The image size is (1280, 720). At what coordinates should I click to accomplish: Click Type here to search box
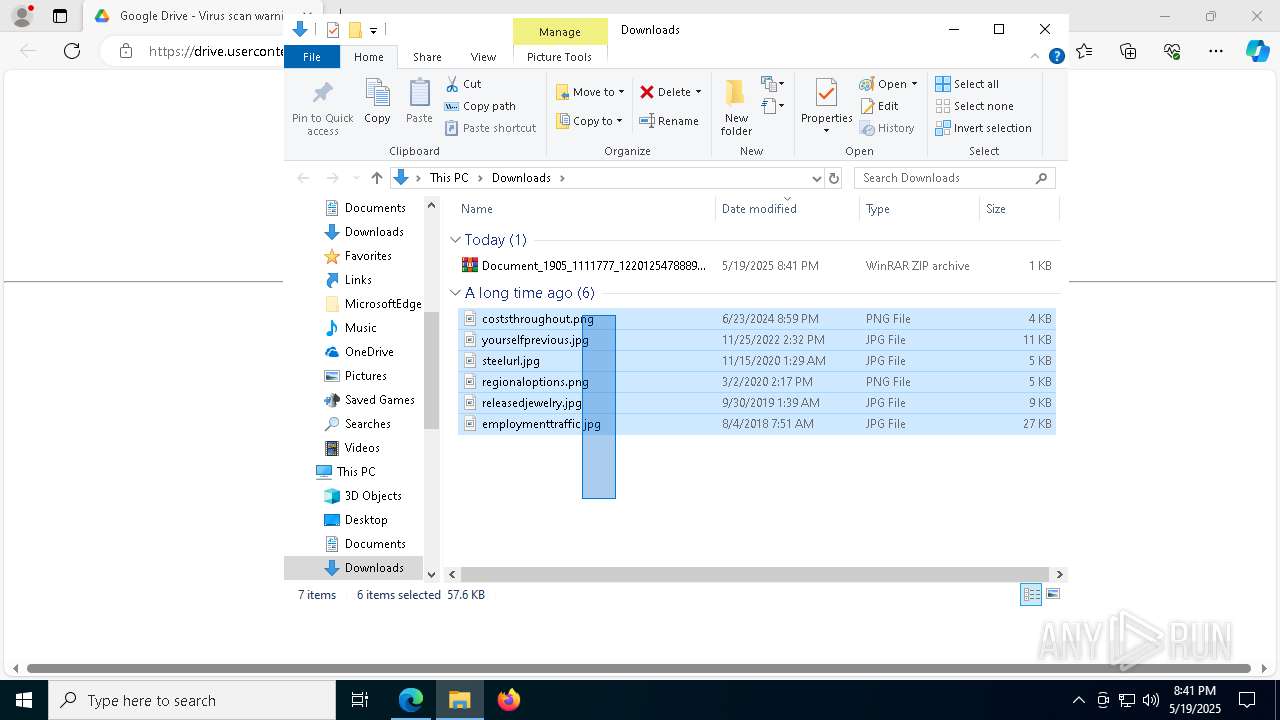(192, 700)
